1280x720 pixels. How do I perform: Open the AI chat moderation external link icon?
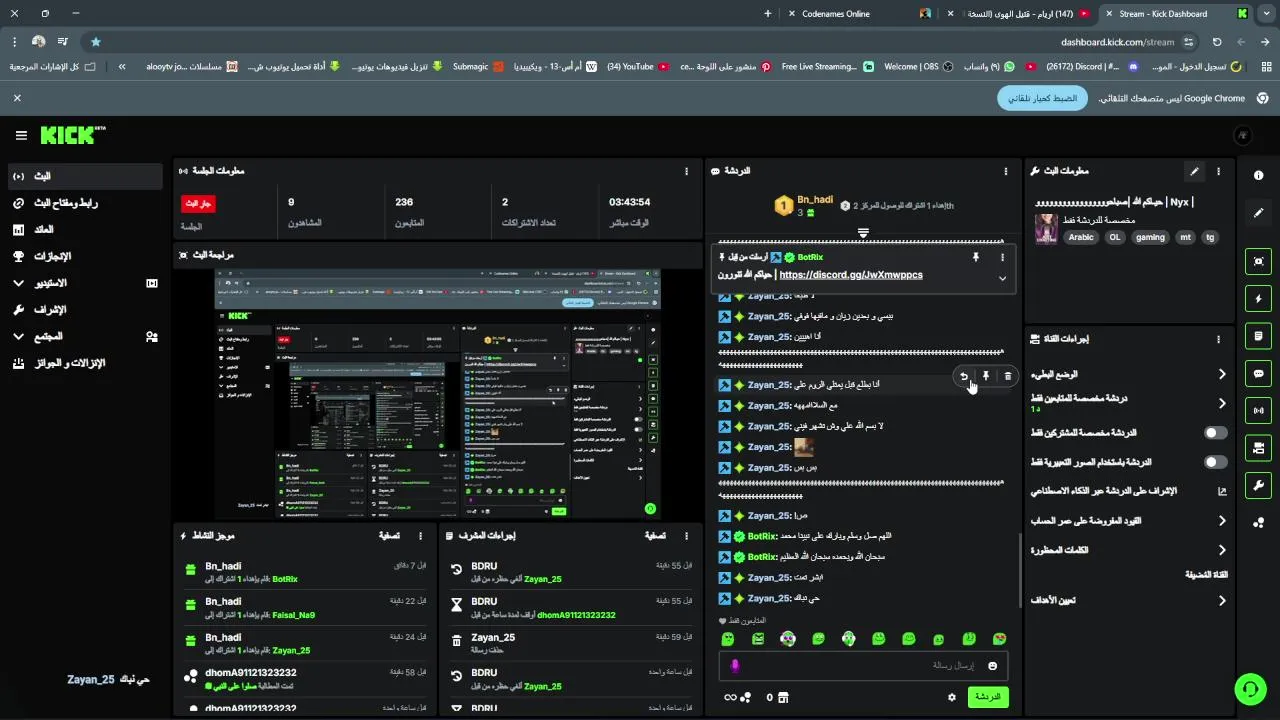coord(1221,491)
